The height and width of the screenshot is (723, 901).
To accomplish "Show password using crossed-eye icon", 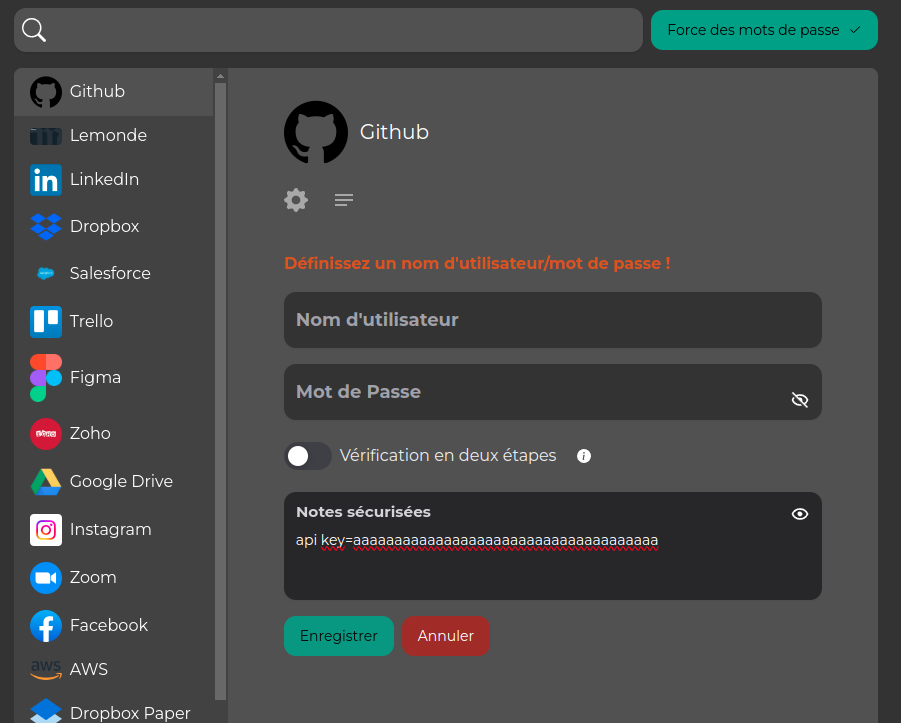I will coord(799,400).
